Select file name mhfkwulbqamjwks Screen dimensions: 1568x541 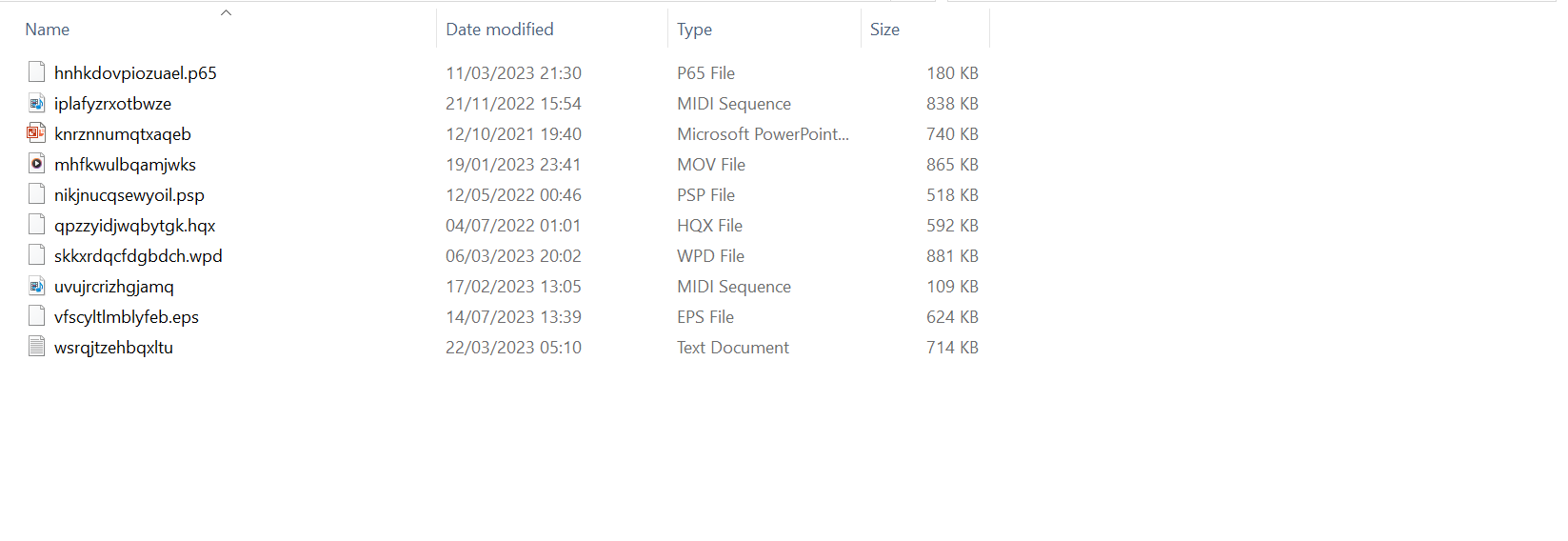(125, 165)
